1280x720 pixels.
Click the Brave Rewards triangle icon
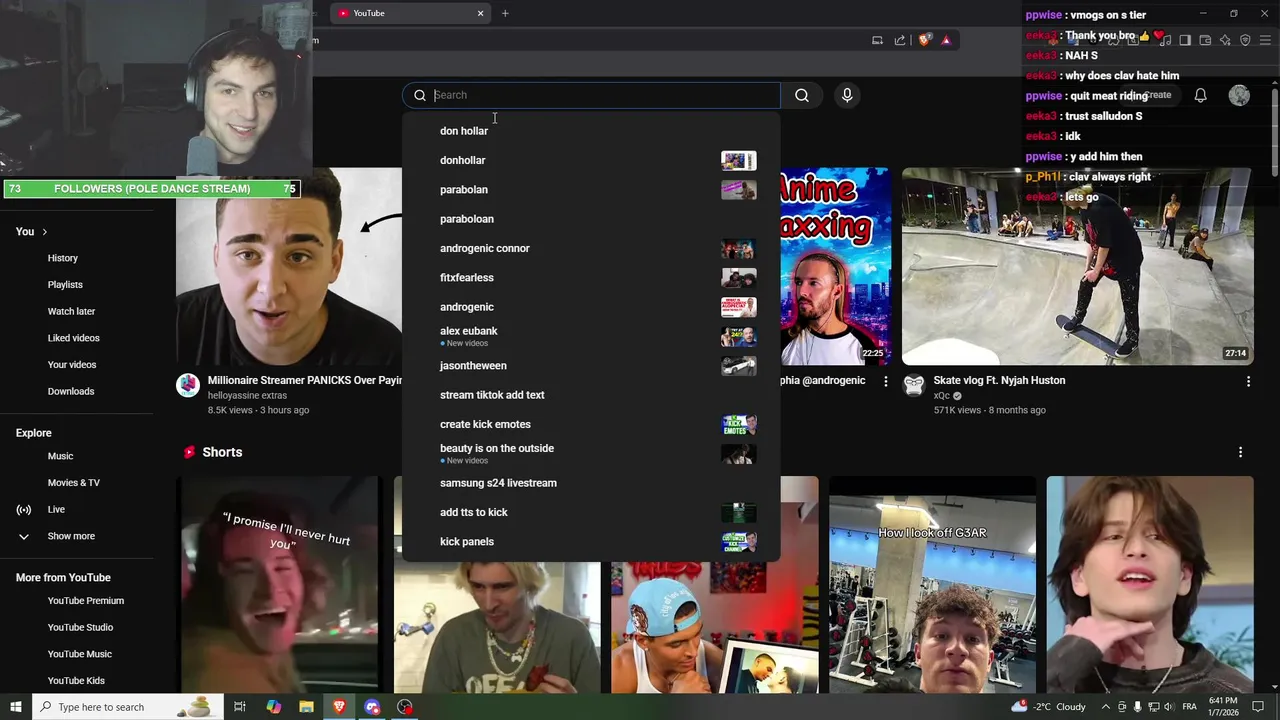(946, 40)
